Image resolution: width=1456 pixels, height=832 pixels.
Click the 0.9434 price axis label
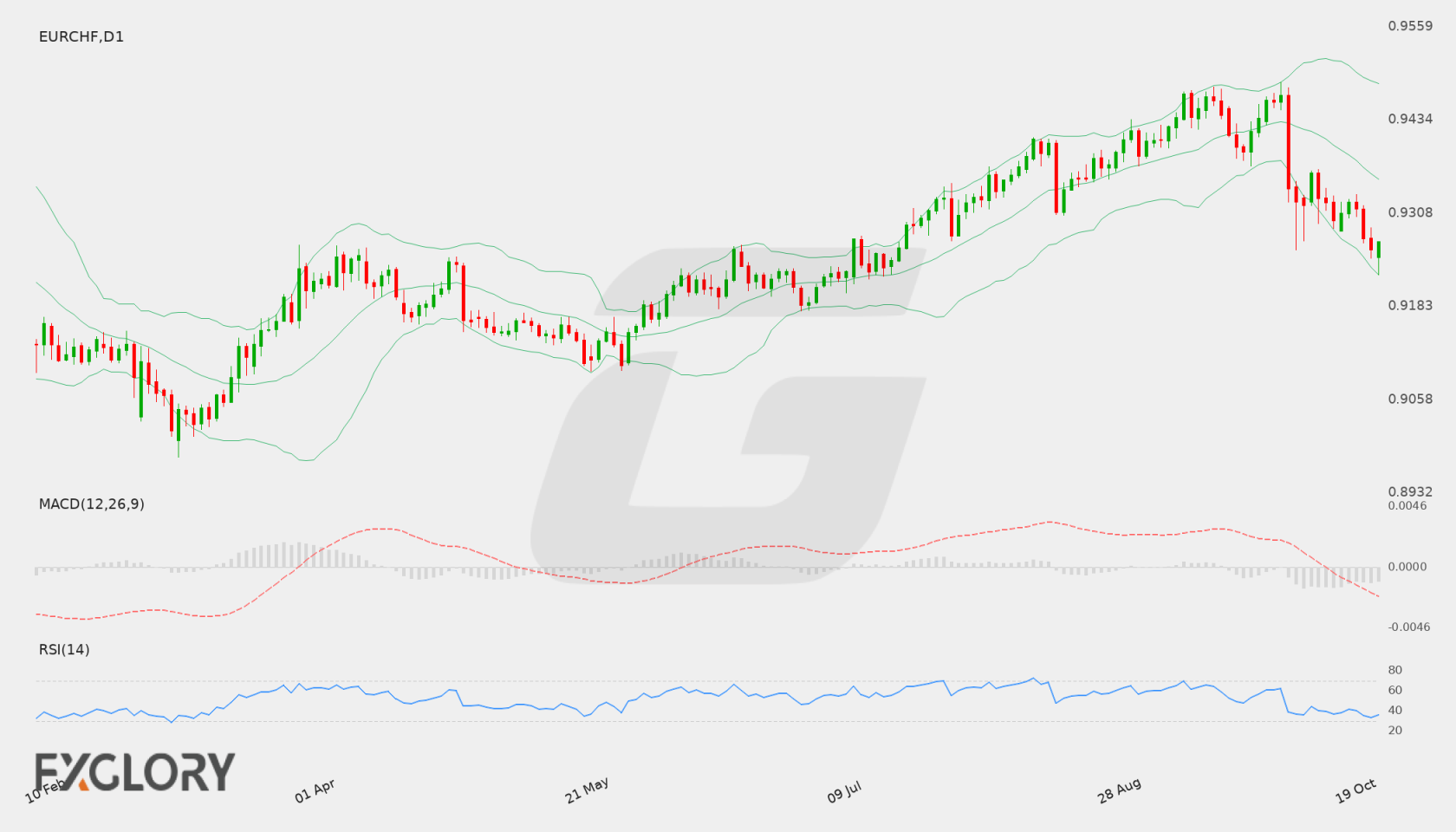1410,119
